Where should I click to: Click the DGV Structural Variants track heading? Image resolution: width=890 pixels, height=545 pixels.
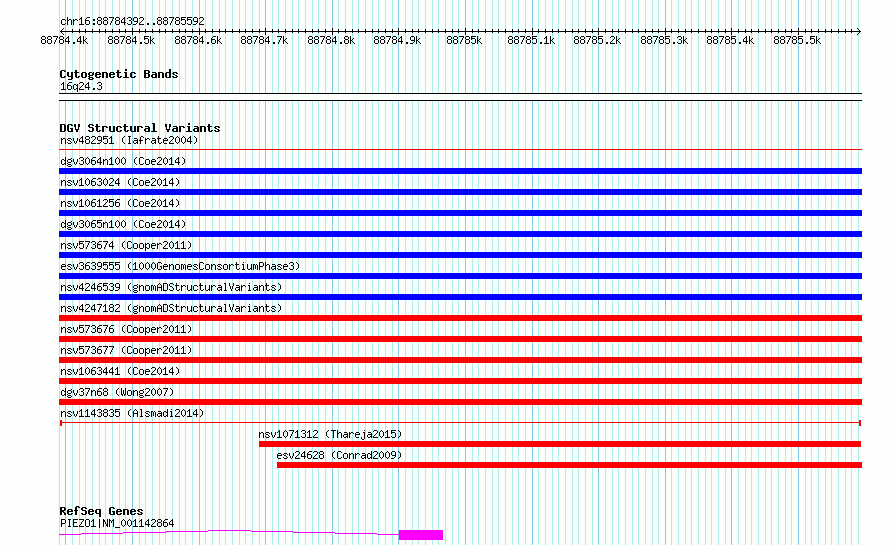140,128
